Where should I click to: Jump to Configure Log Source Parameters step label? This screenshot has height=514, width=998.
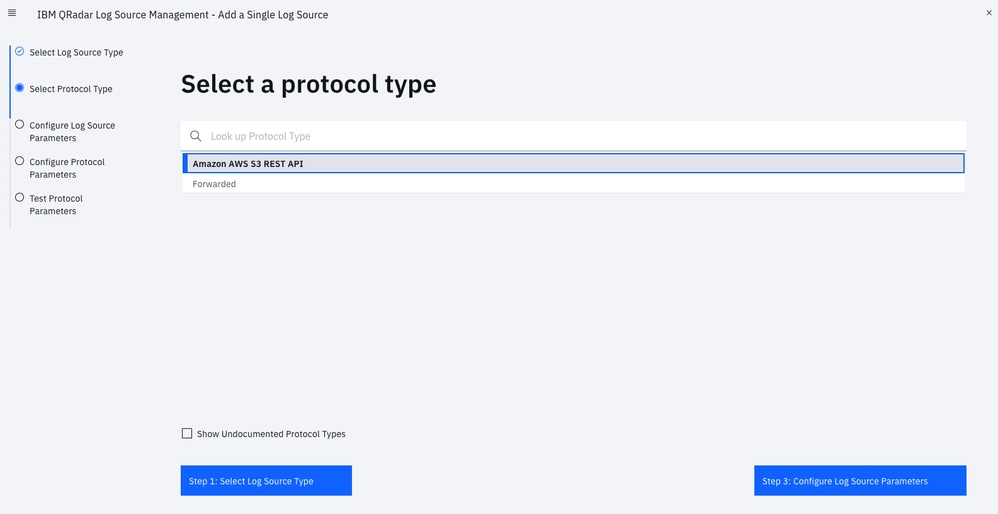(x=72, y=131)
